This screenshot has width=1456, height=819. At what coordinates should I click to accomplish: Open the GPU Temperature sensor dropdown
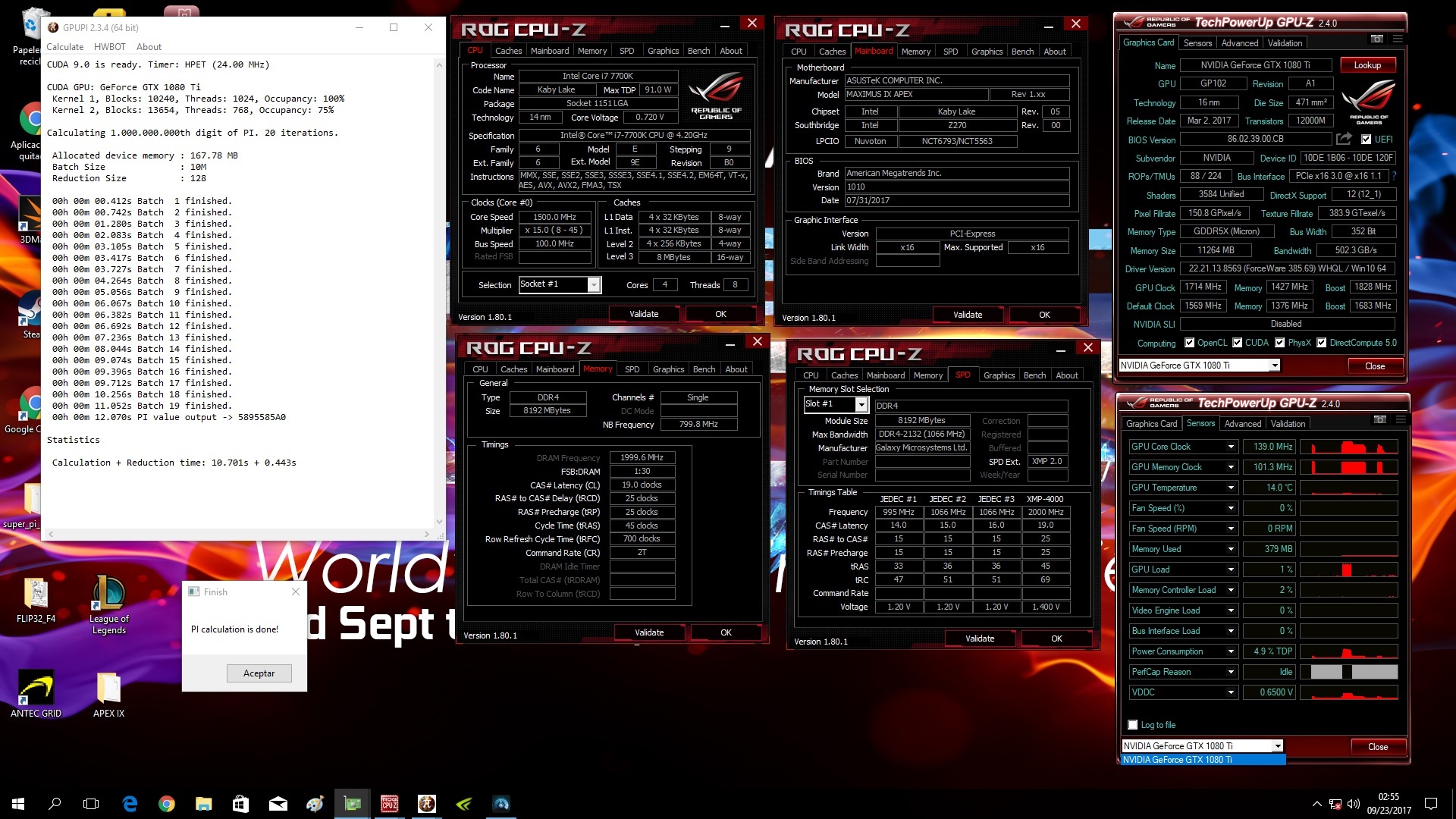coord(1231,488)
